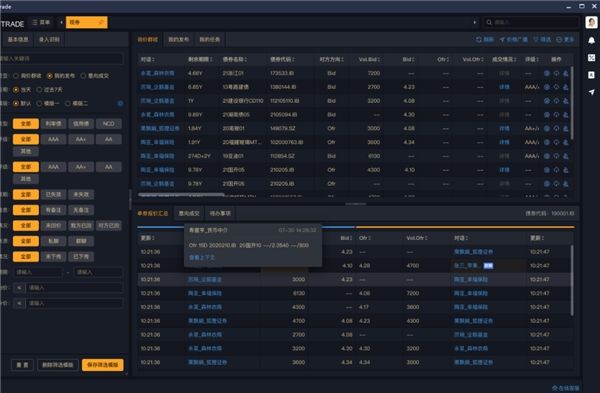Sort upper table by Vol.Bid column
600x393 pixels.
tap(369, 59)
